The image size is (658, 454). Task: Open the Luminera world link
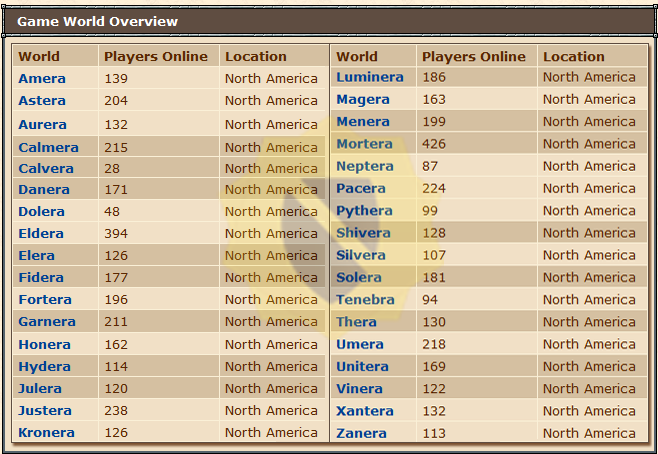(370, 77)
